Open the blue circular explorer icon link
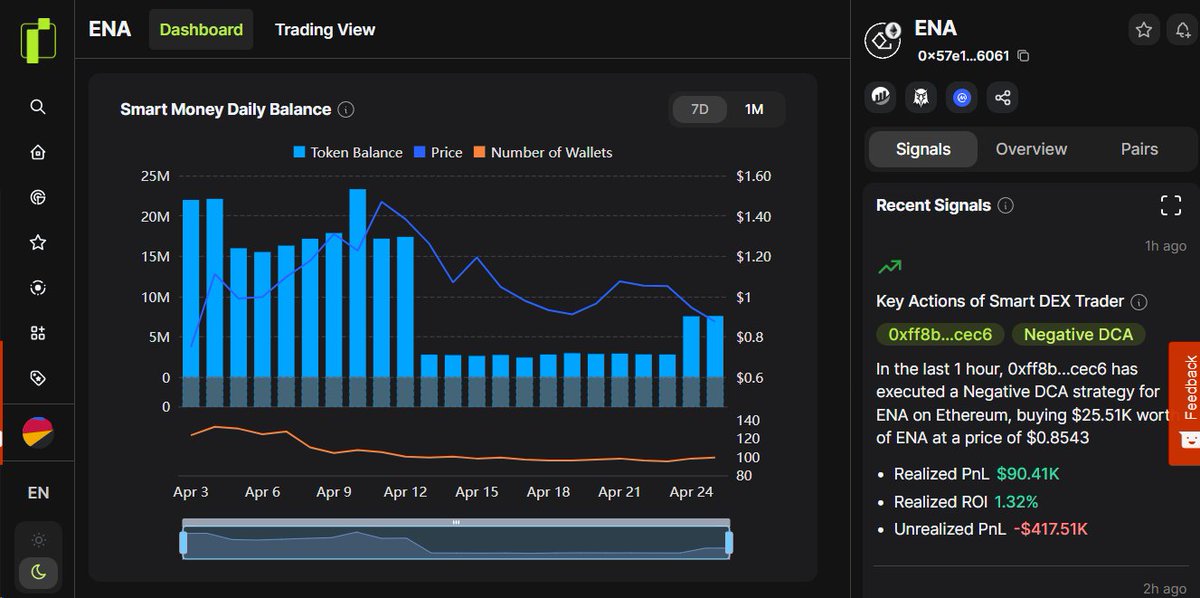The height and width of the screenshot is (598, 1200). click(962, 97)
